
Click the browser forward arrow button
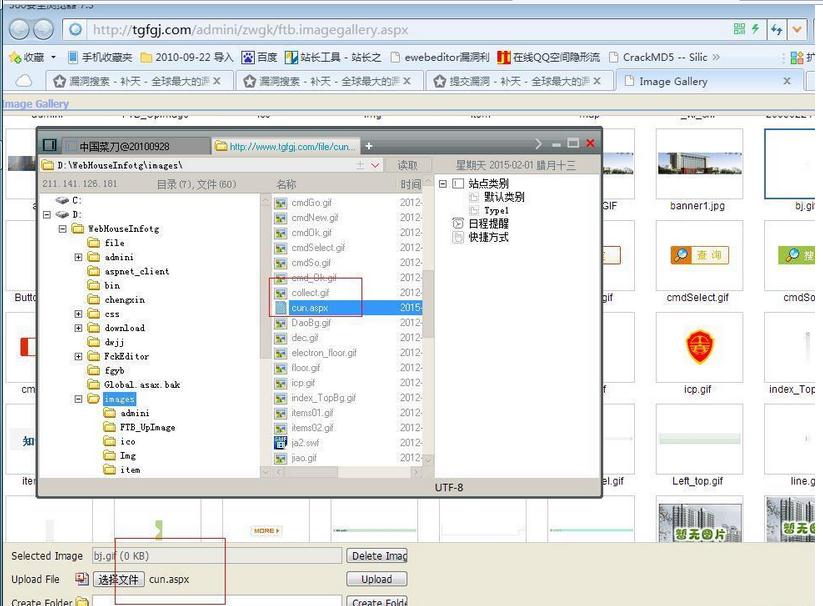point(44,29)
